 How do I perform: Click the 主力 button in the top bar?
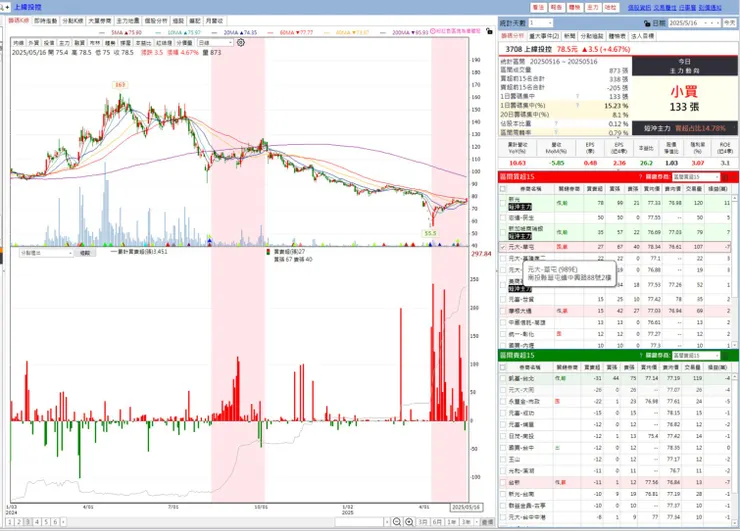592,7
